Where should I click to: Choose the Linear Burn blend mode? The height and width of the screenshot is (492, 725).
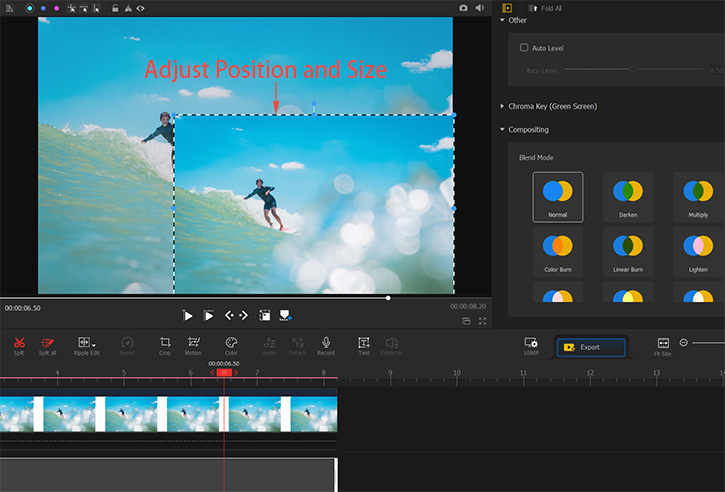[627, 251]
